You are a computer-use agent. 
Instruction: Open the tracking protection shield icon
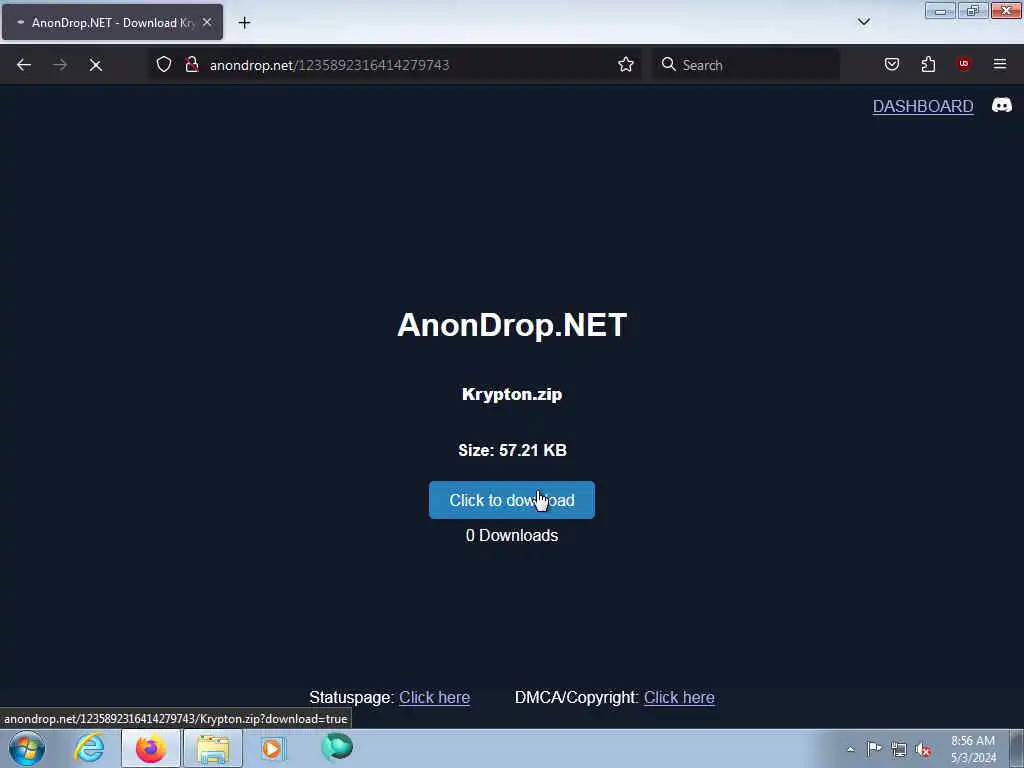tap(164, 64)
